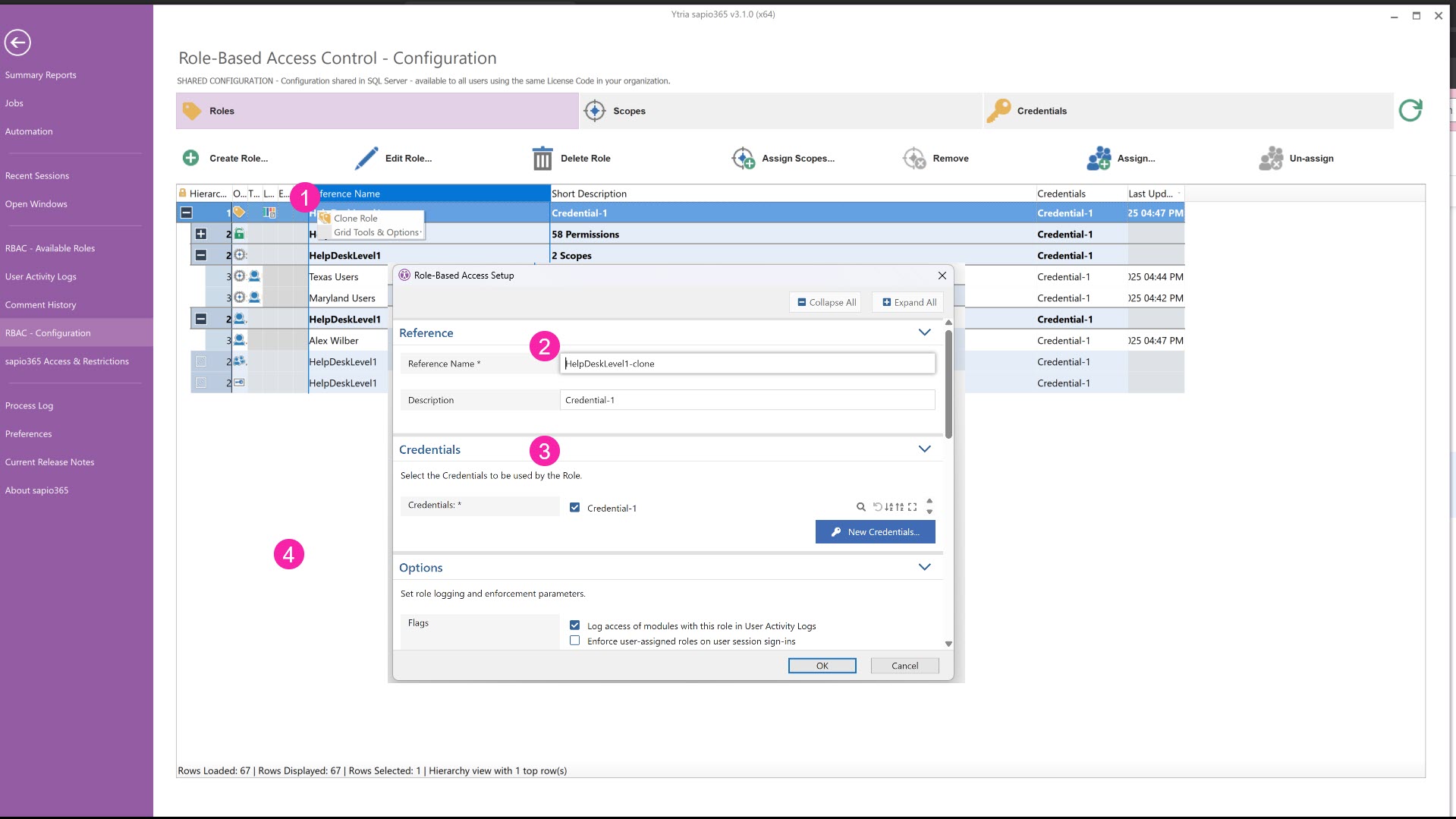The image size is (1456, 819).
Task: Click the Delete Role trash icon
Action: click(542, 158)
